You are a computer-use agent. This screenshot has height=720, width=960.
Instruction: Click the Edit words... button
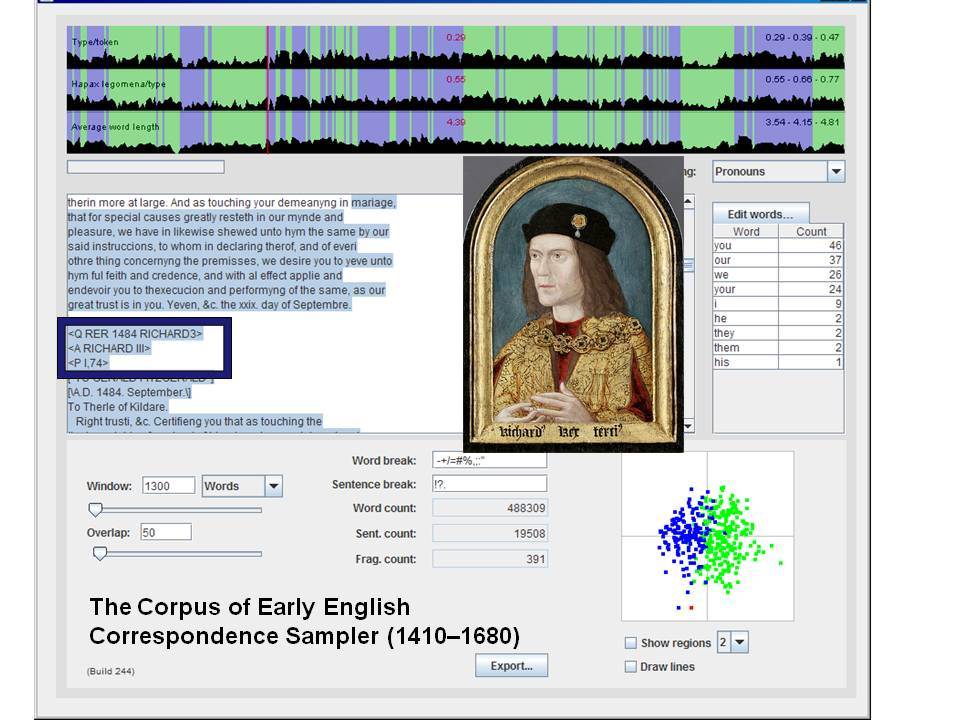[x=760, y=214]
